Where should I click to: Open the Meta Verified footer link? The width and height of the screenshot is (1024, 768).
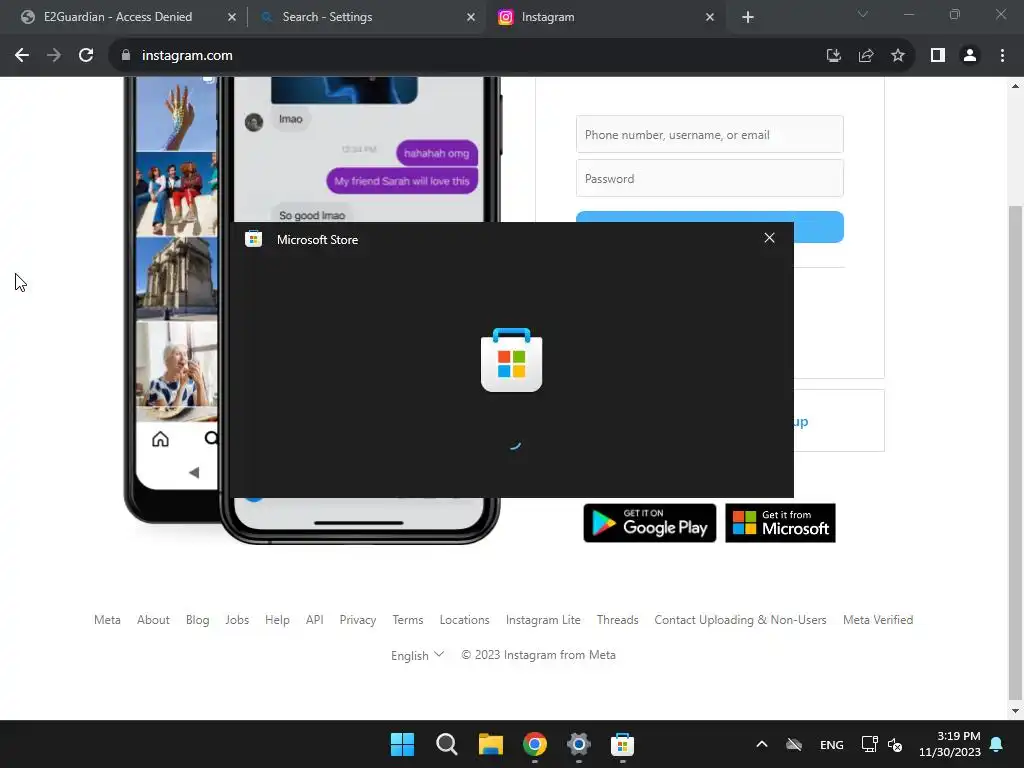pyautogui.click(x=878, y=620)
